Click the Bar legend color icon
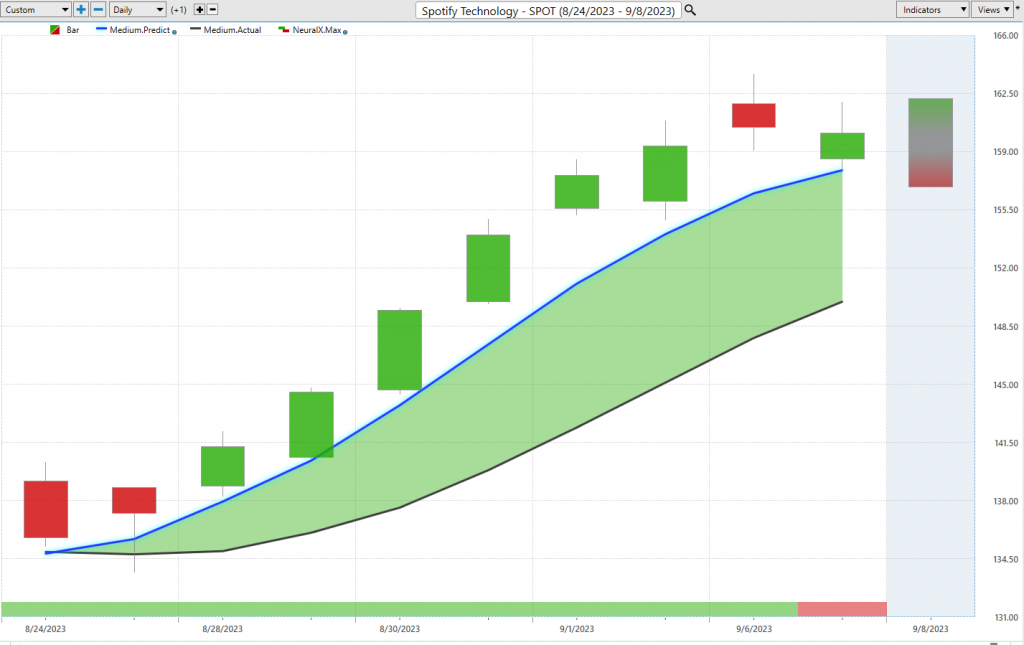This screenshot has width=1024, height=645. 55,30
